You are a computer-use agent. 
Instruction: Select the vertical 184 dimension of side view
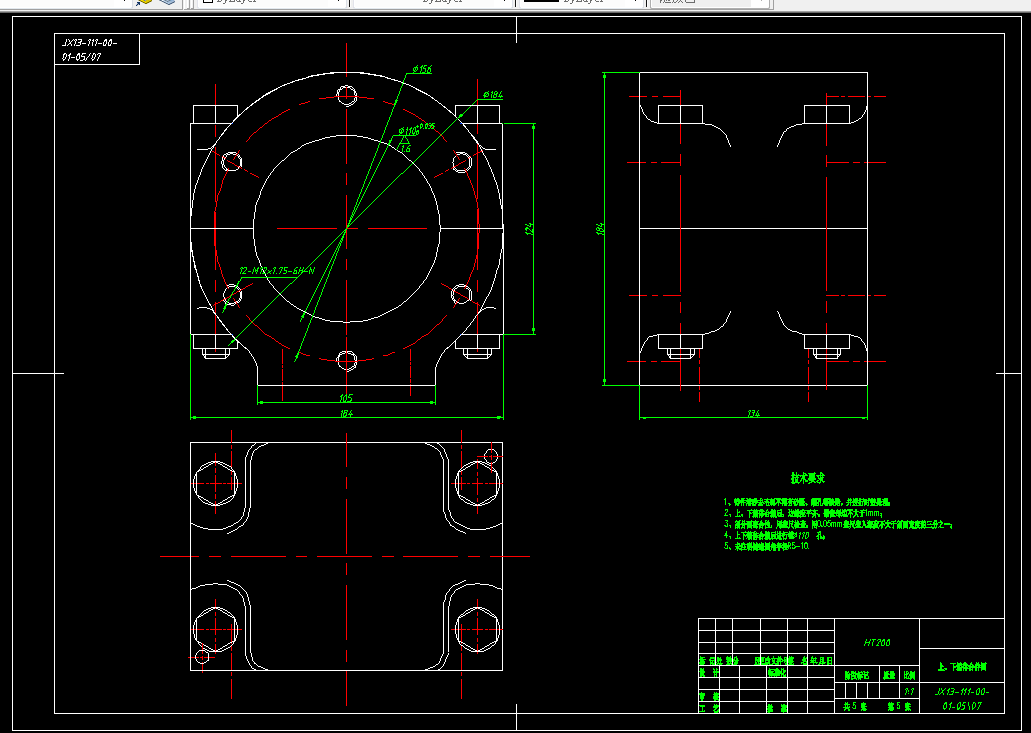[x=600, y=229]
